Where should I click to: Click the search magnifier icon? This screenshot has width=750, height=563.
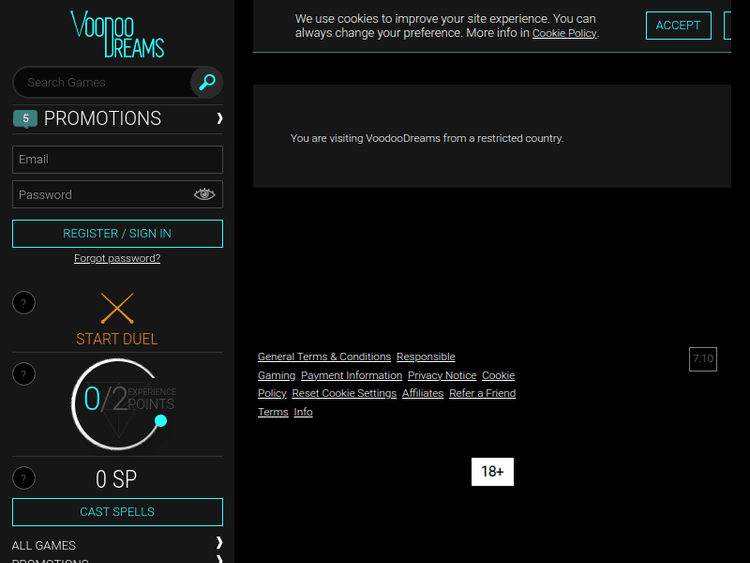[x=207, y=82]
